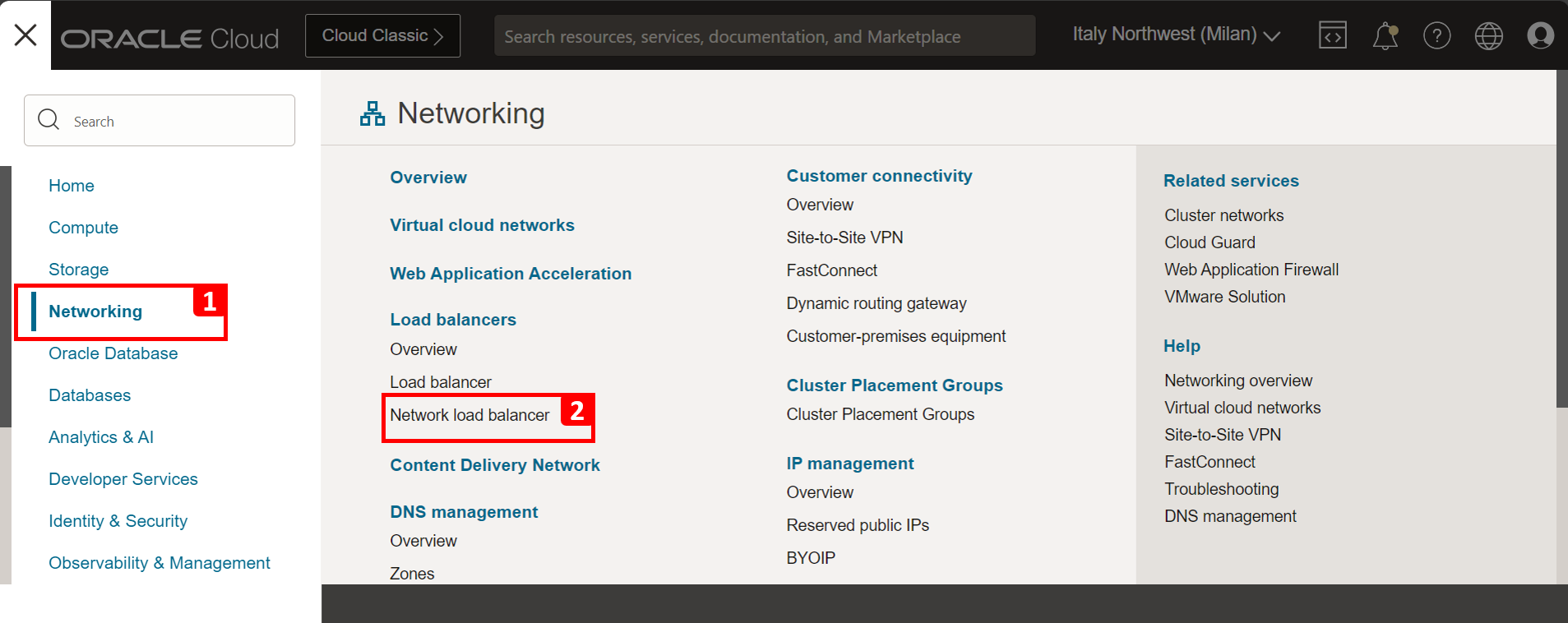Select Networking in the navigation menu
1568x623 pixels.
coord(95,311)
